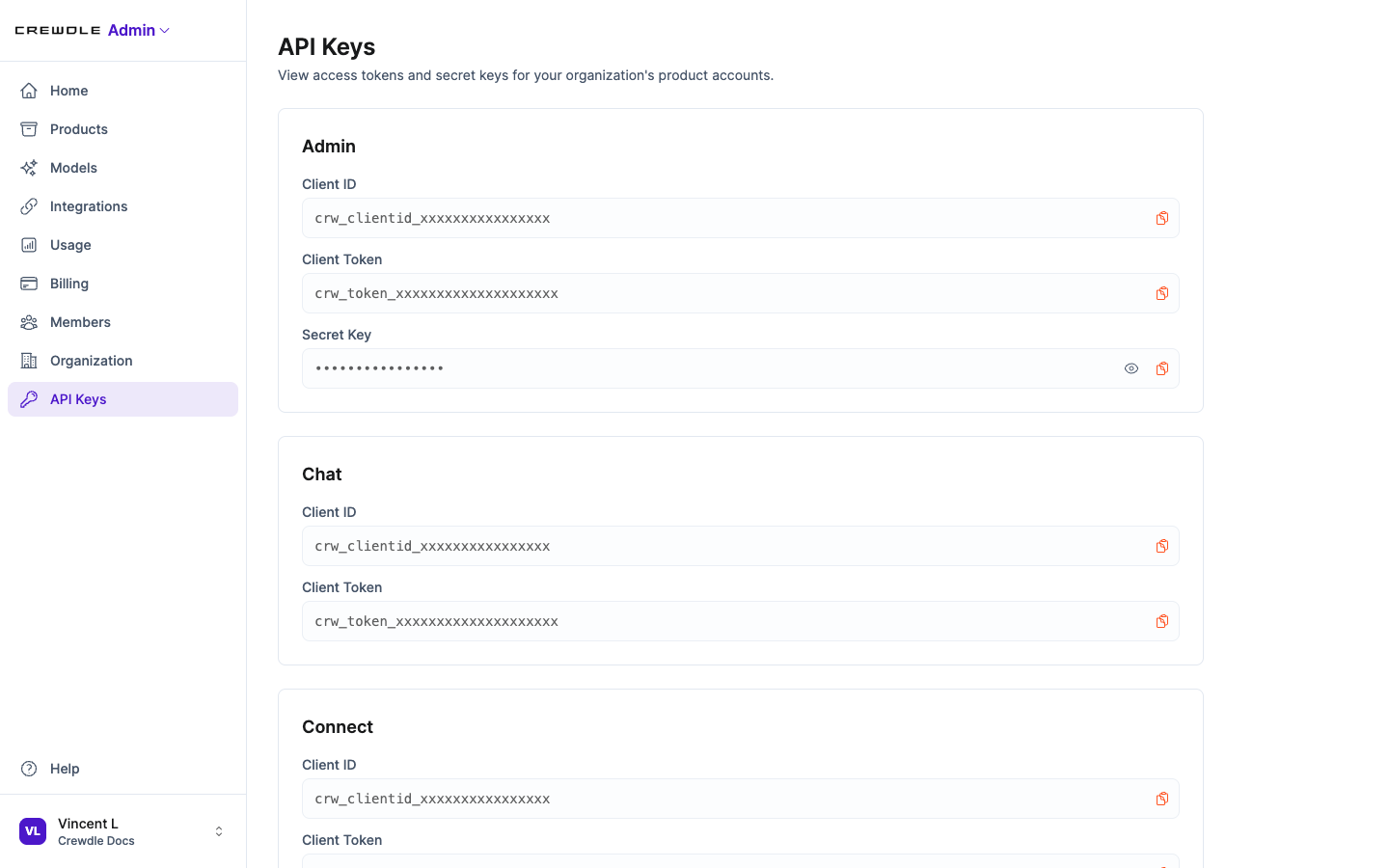Click the Admin Client Token field
1389x868 pixels.
click(740, 293)
